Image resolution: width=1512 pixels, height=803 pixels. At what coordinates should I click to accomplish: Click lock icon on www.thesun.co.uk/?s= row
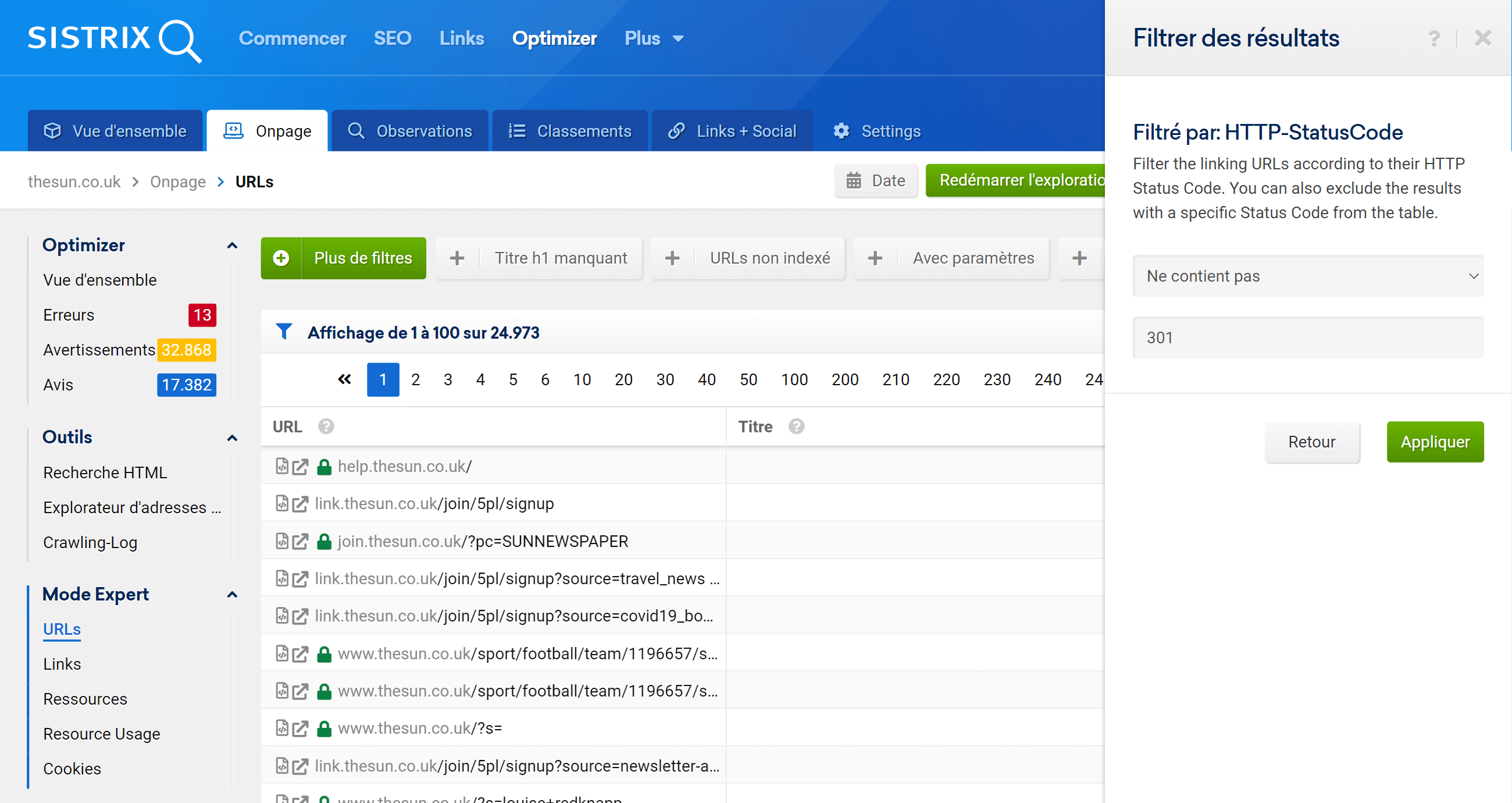pos(324,729)
